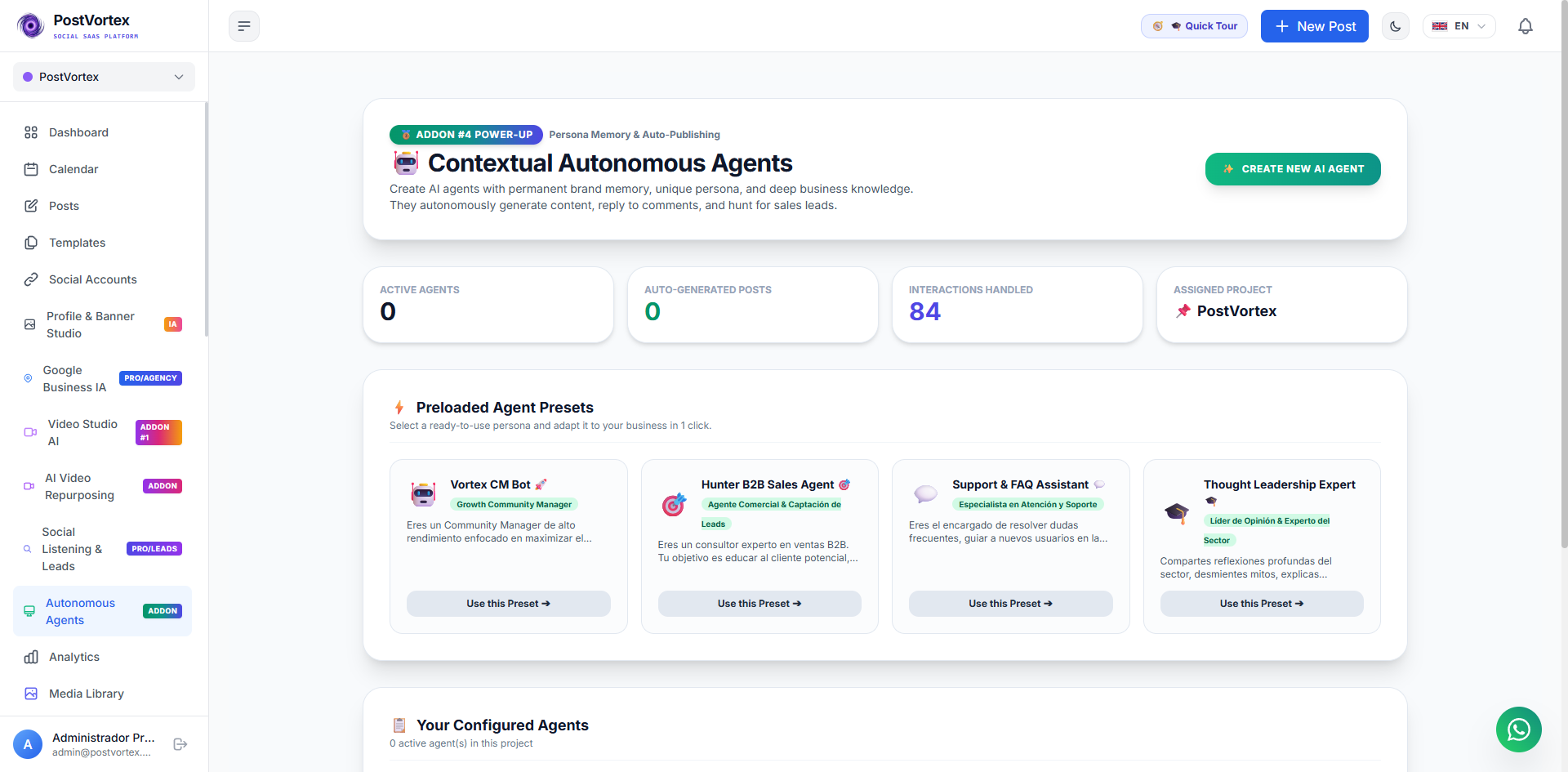Go to Social Listening & Leads
1568x772 pixels.
point(103,549)
